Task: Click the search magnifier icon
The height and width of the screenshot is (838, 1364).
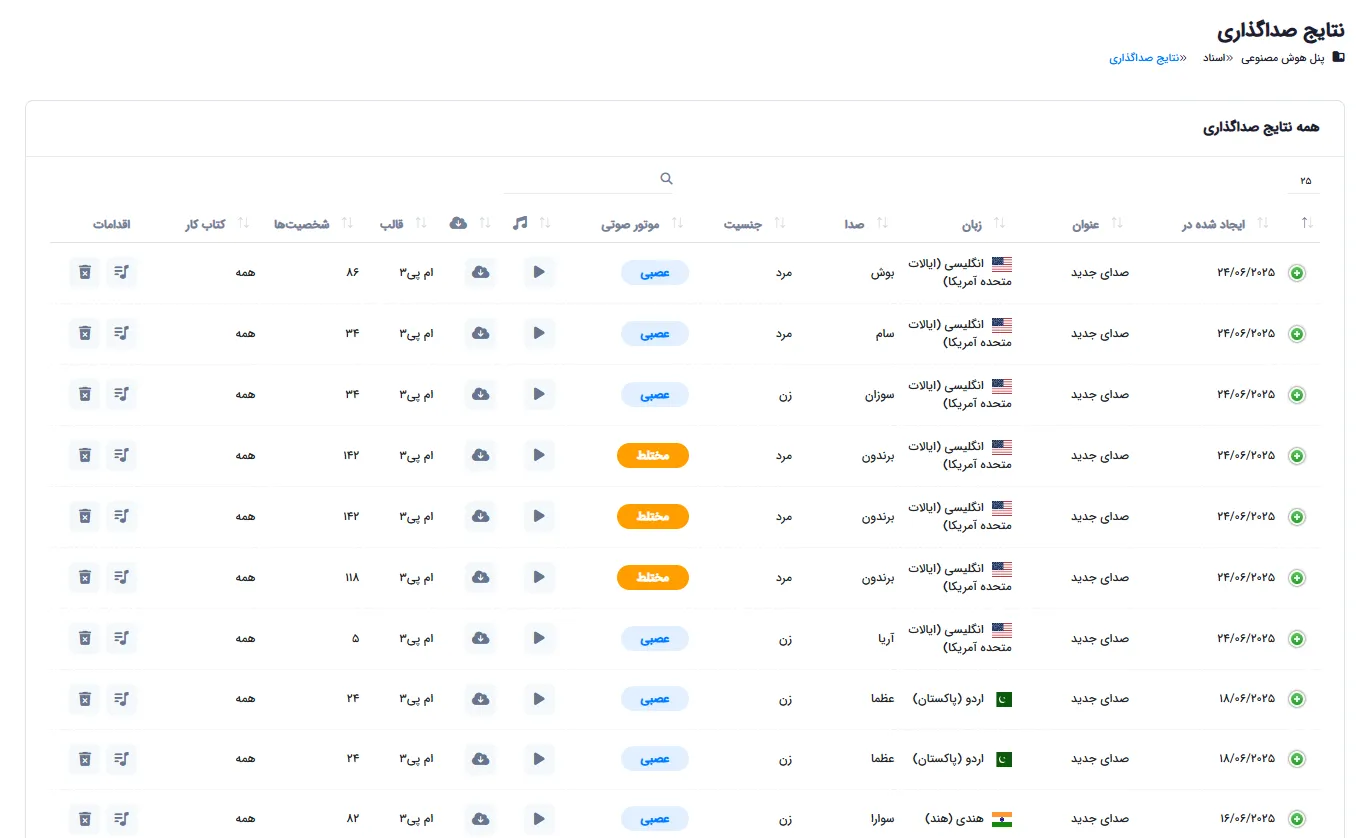Action: (666, 179)
